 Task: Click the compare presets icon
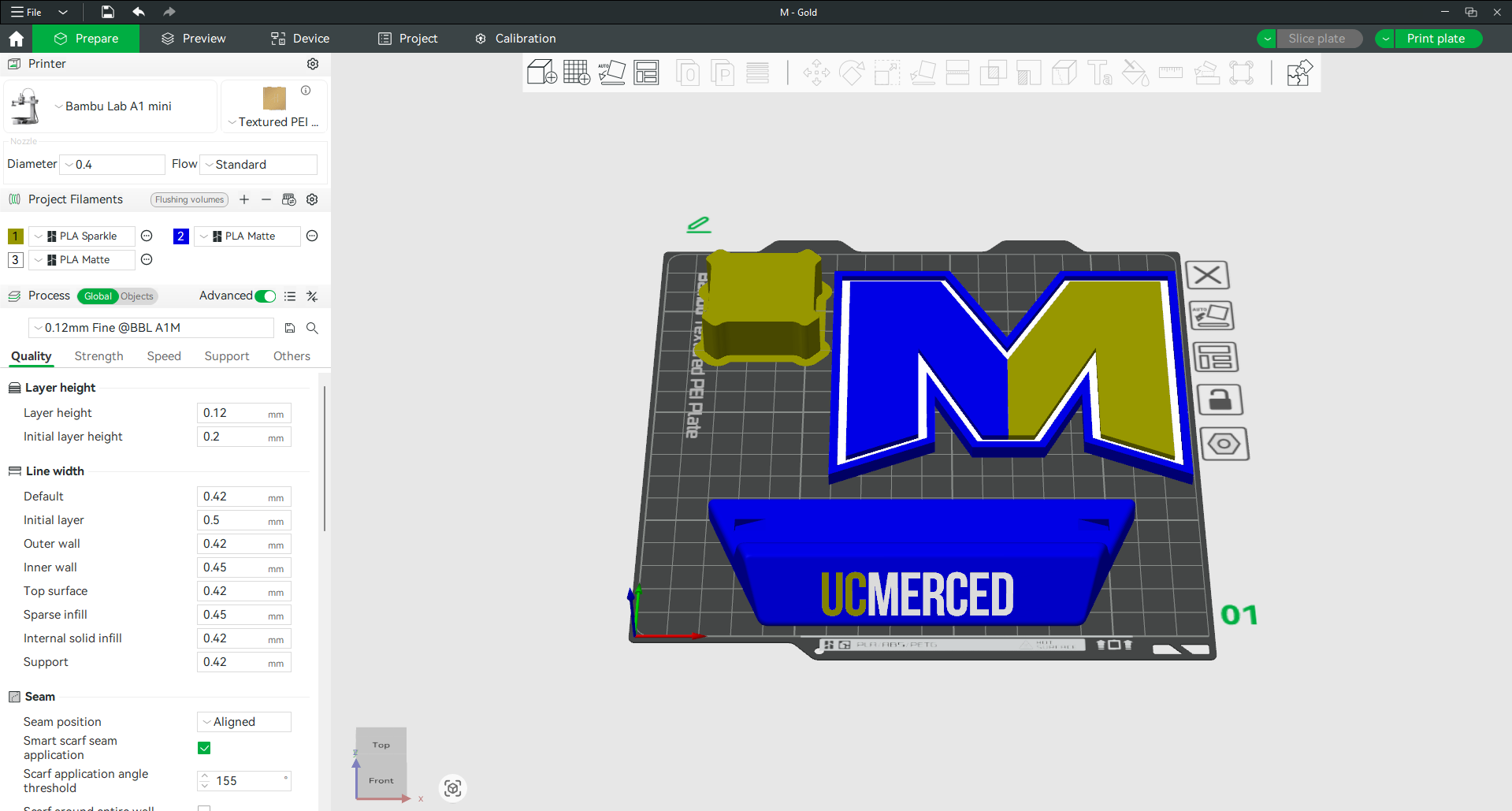(x=312, y=296)
